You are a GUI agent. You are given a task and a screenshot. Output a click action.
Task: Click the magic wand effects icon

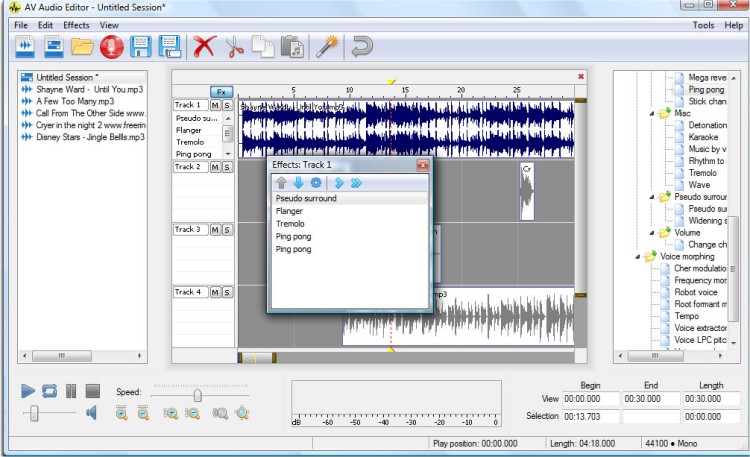[326, 46]
